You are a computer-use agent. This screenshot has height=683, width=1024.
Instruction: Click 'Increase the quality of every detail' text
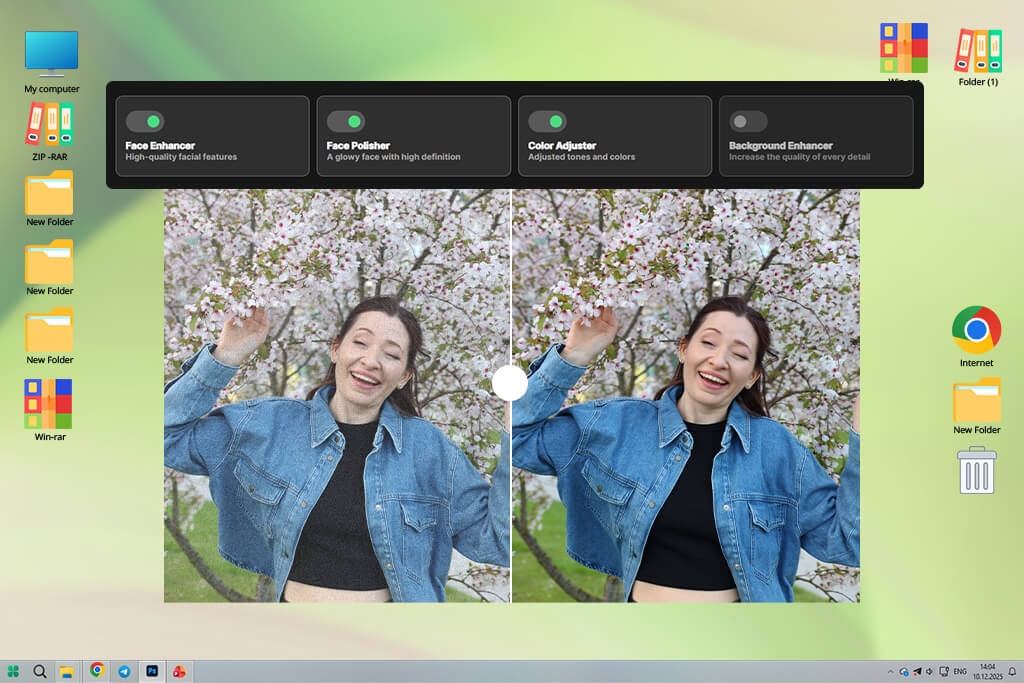(x=799, y=157)
